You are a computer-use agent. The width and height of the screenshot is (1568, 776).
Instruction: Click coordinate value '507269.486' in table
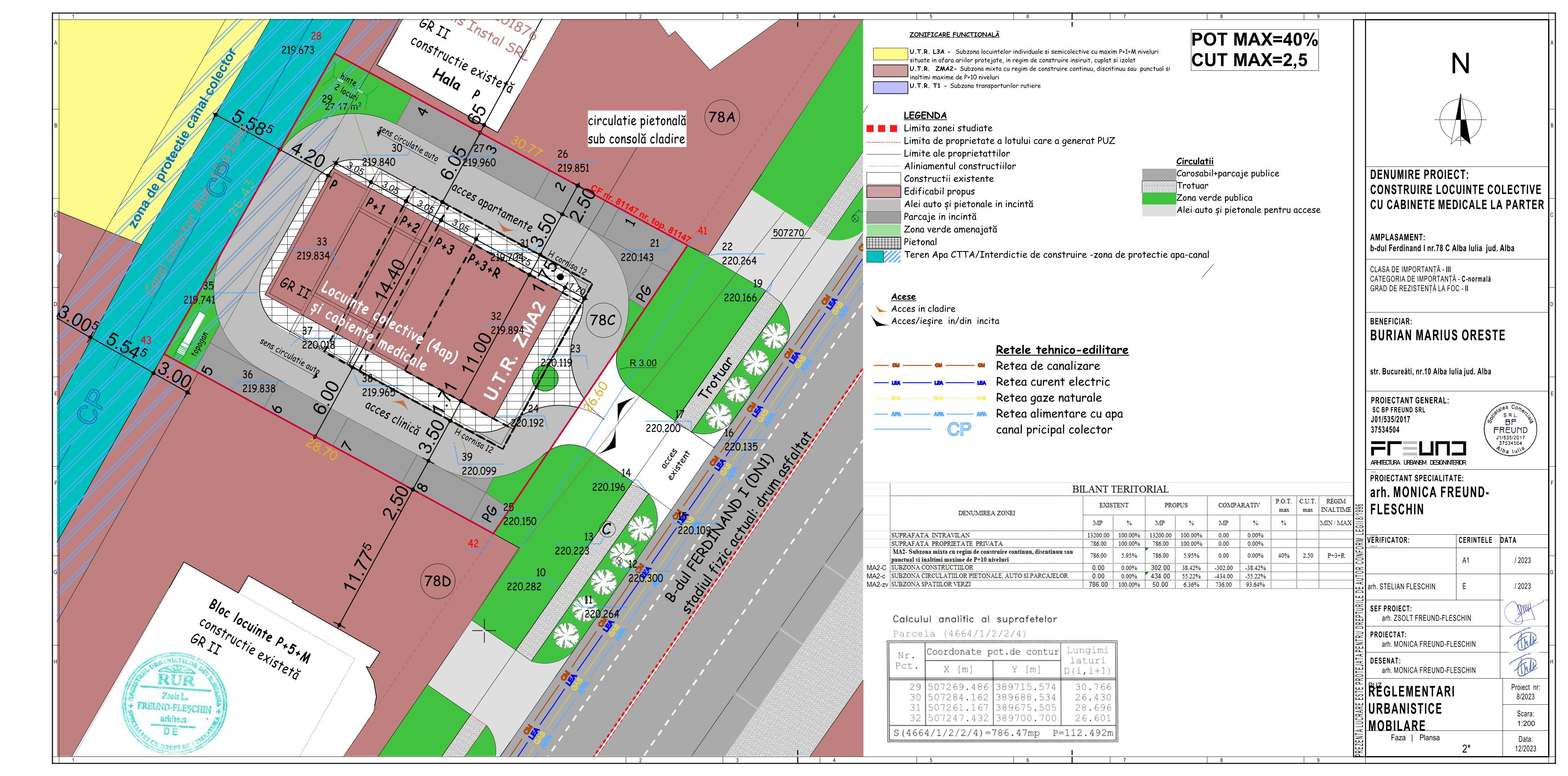click(x=958, y=687)
